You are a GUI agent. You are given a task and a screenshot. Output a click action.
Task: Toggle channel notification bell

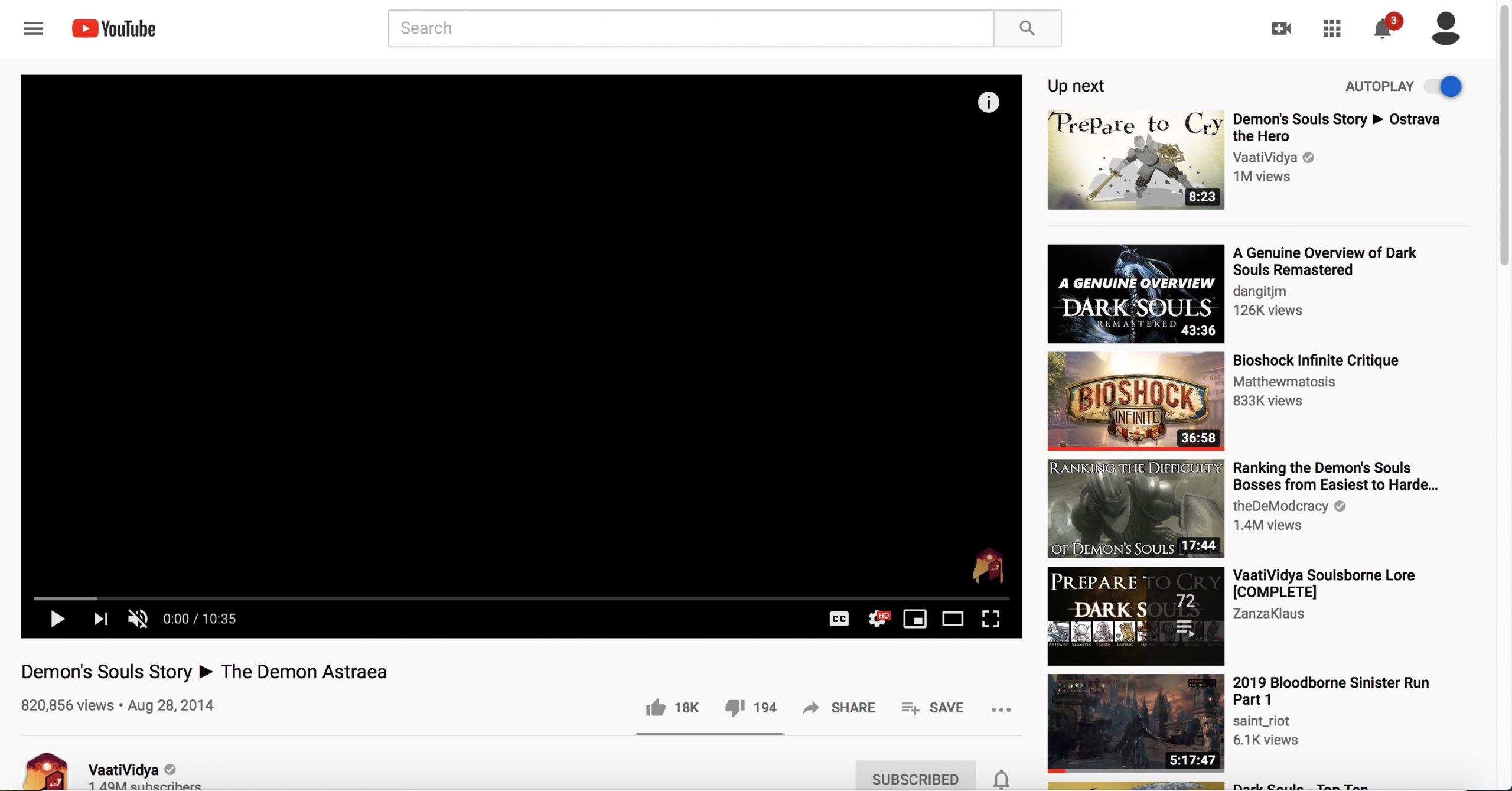pyautogui.click(x=1001, y=779)
